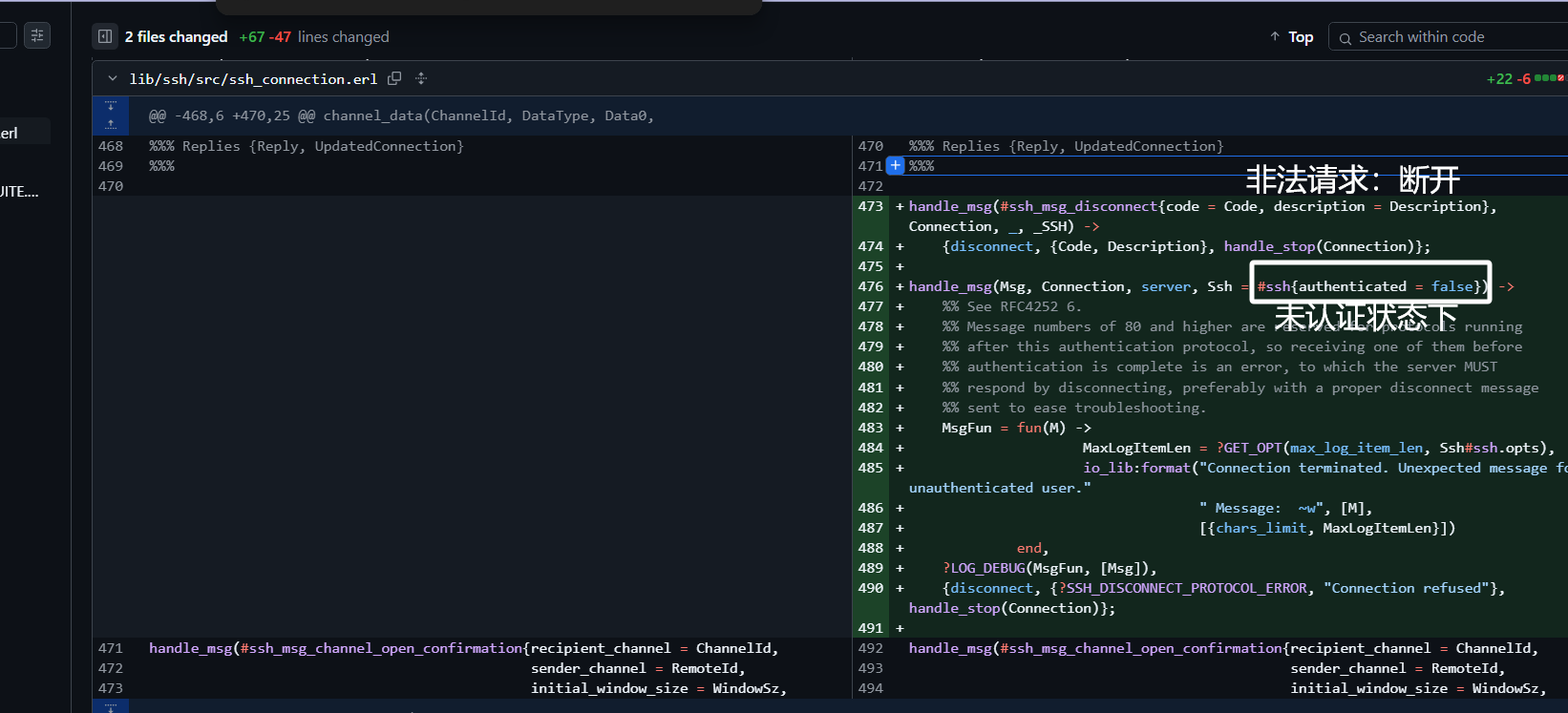Select right-side line number 492

click(x=871, y=647)
